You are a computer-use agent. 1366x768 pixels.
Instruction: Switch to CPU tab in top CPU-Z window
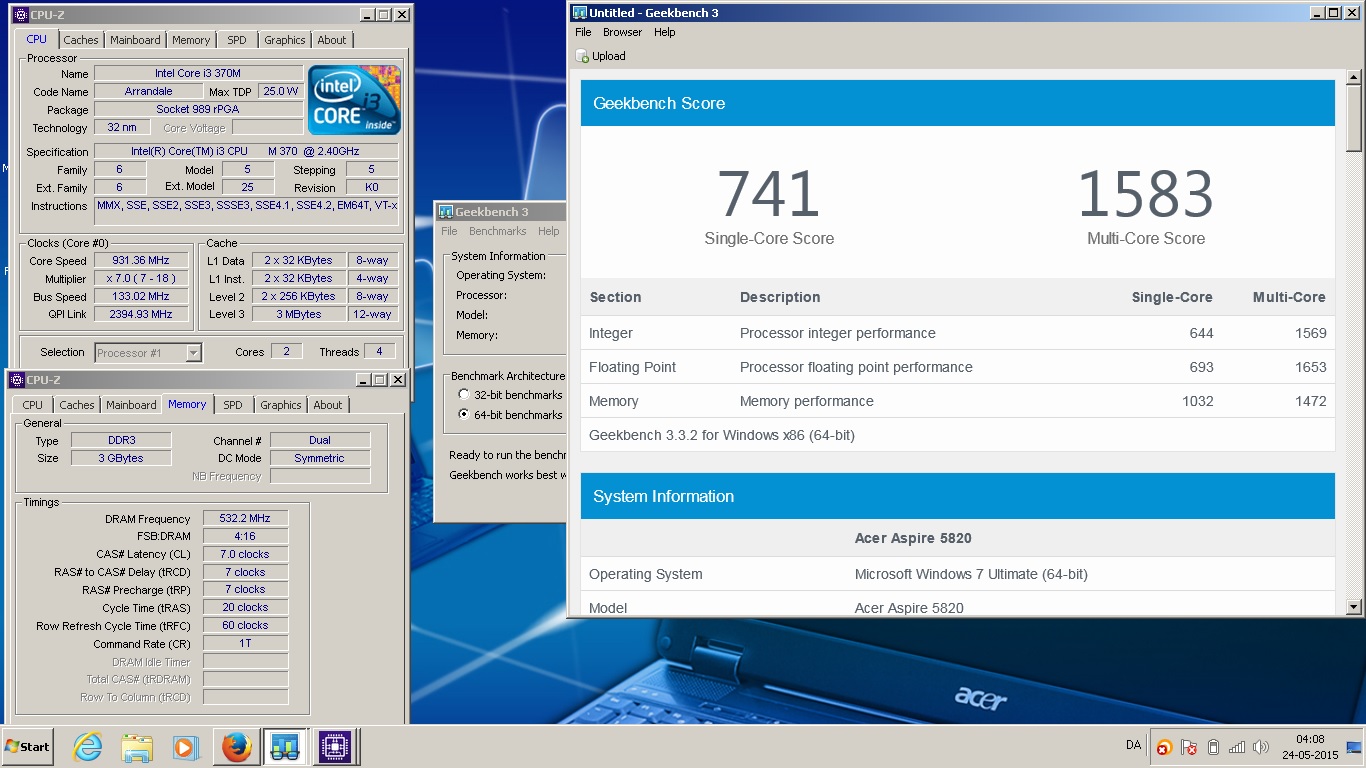36,39
